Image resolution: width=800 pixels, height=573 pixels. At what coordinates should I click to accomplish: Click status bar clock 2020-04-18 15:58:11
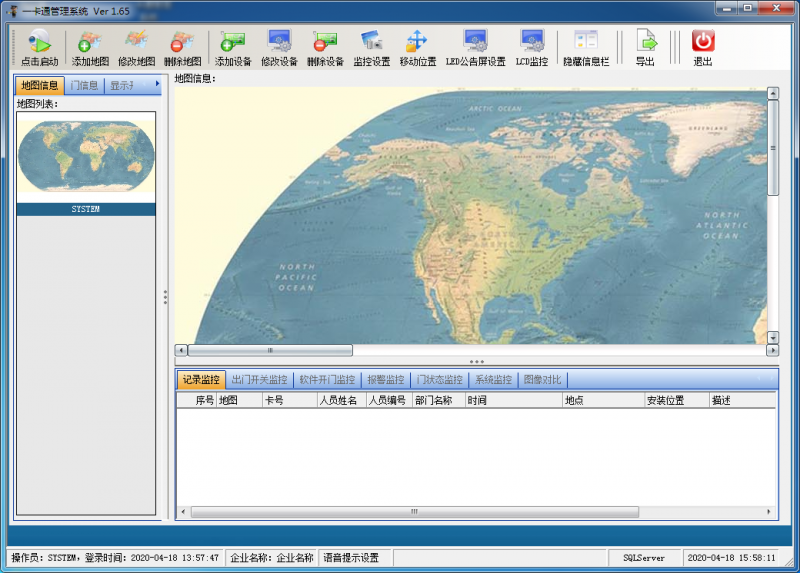(x=731, y=558)
